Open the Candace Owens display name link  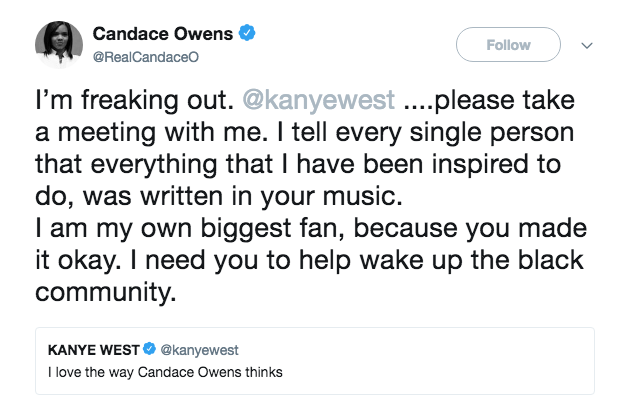coord(167,34)
